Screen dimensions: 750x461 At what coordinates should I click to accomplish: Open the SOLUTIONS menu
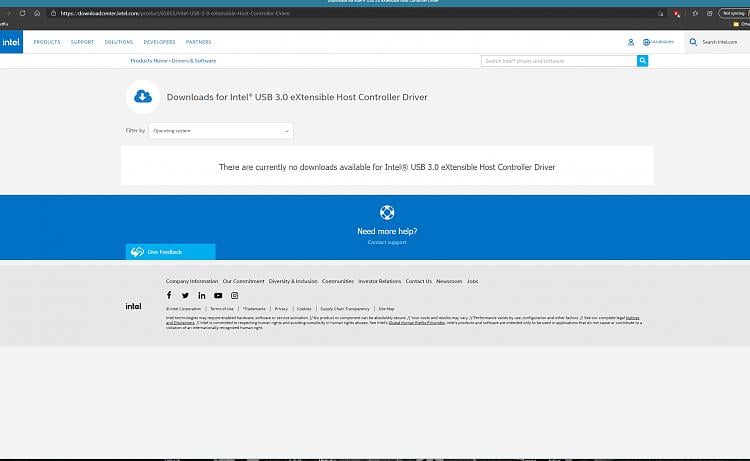119,42
